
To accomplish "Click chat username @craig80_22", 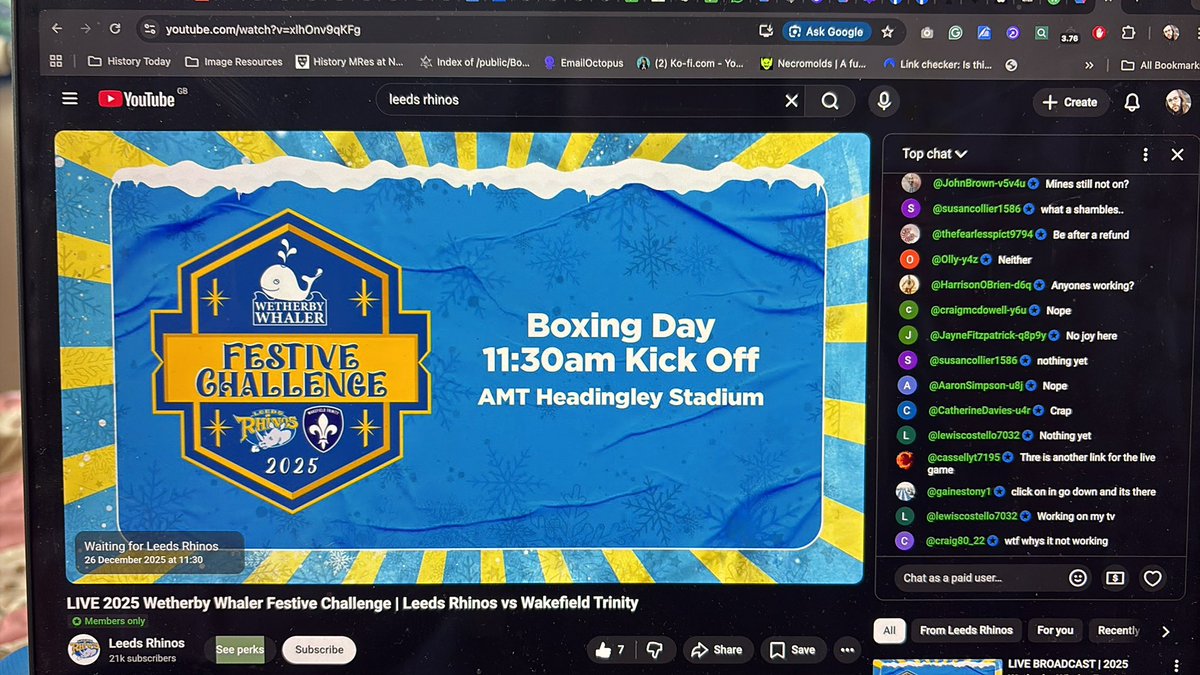I will [x=956, y=541].
